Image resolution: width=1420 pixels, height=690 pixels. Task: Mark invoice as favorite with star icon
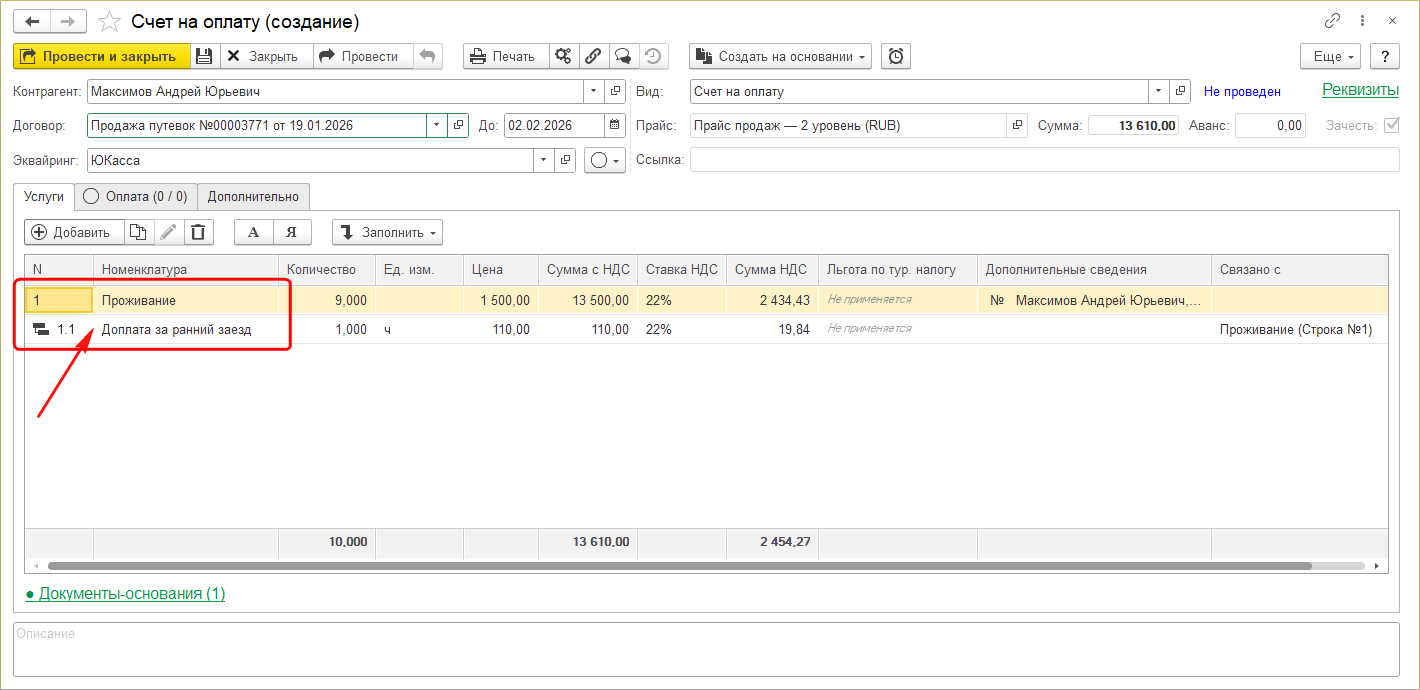110,22
